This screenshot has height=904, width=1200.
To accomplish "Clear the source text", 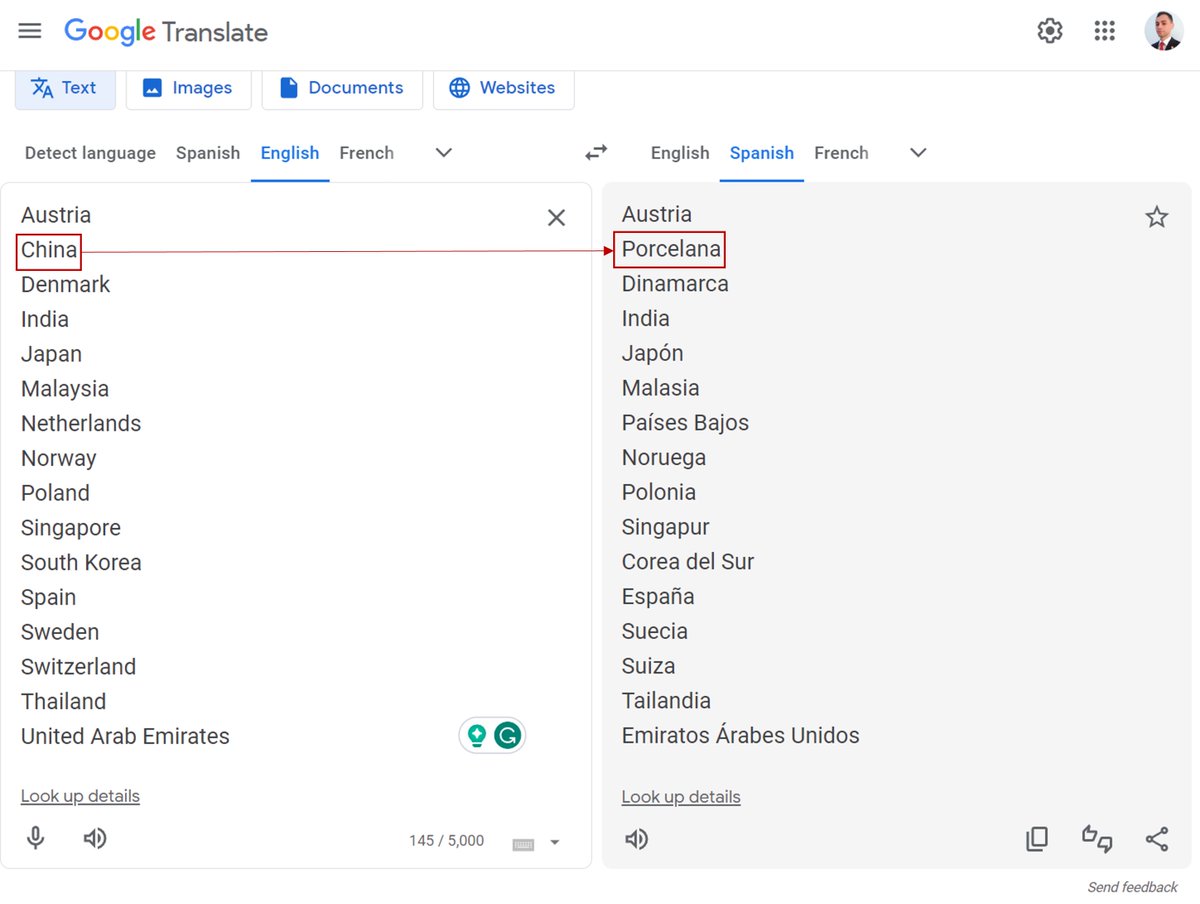I will tap(556, 218).
